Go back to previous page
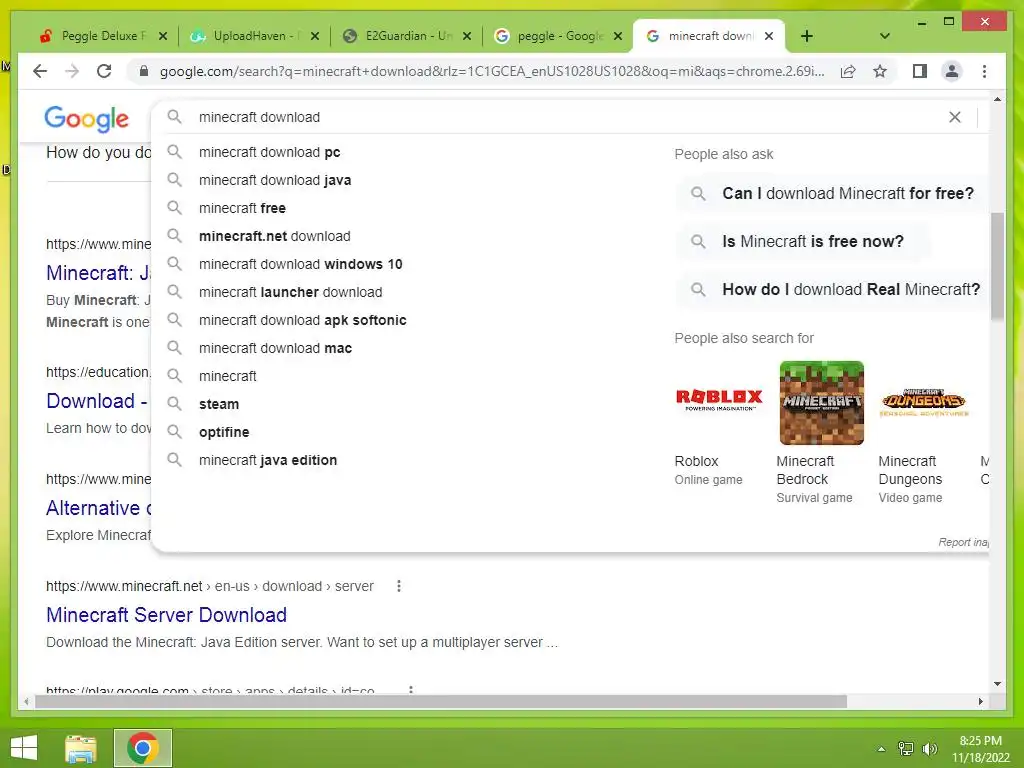Screen dimensions: 1024x768 [x=40, y=71]
